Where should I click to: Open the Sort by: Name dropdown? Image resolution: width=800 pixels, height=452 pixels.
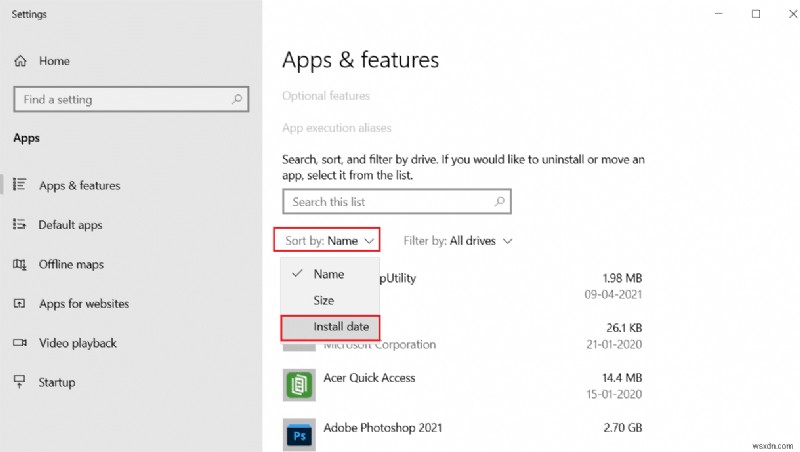point(328,241)
